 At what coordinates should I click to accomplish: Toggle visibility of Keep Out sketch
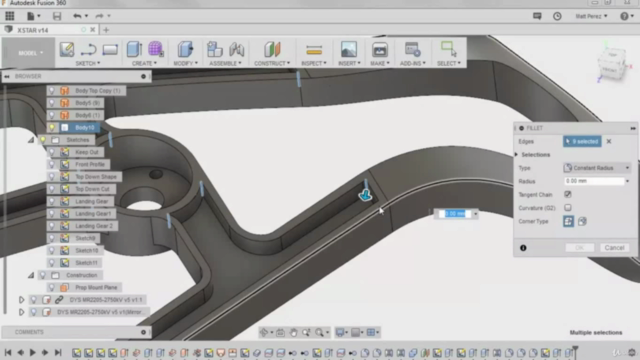click(52, 152)
